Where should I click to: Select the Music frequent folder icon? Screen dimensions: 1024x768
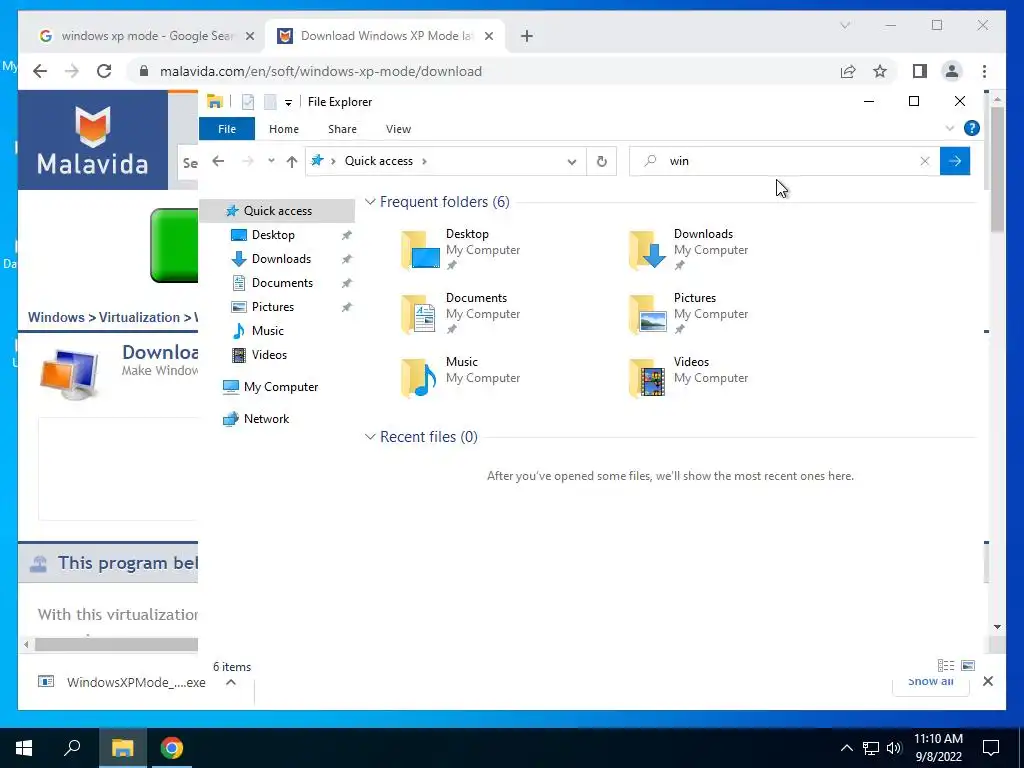pyautogui.click(x=420, y=377)
